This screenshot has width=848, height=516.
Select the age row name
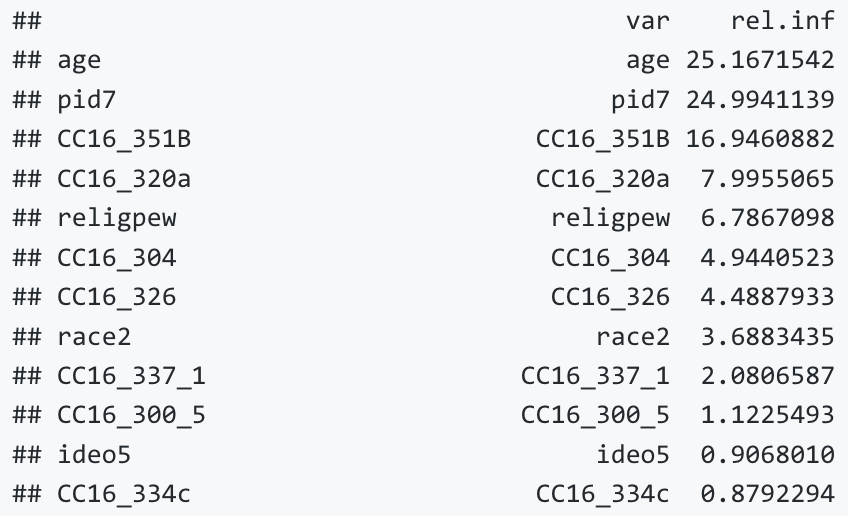pyautogui.click(x=79, y=61)
